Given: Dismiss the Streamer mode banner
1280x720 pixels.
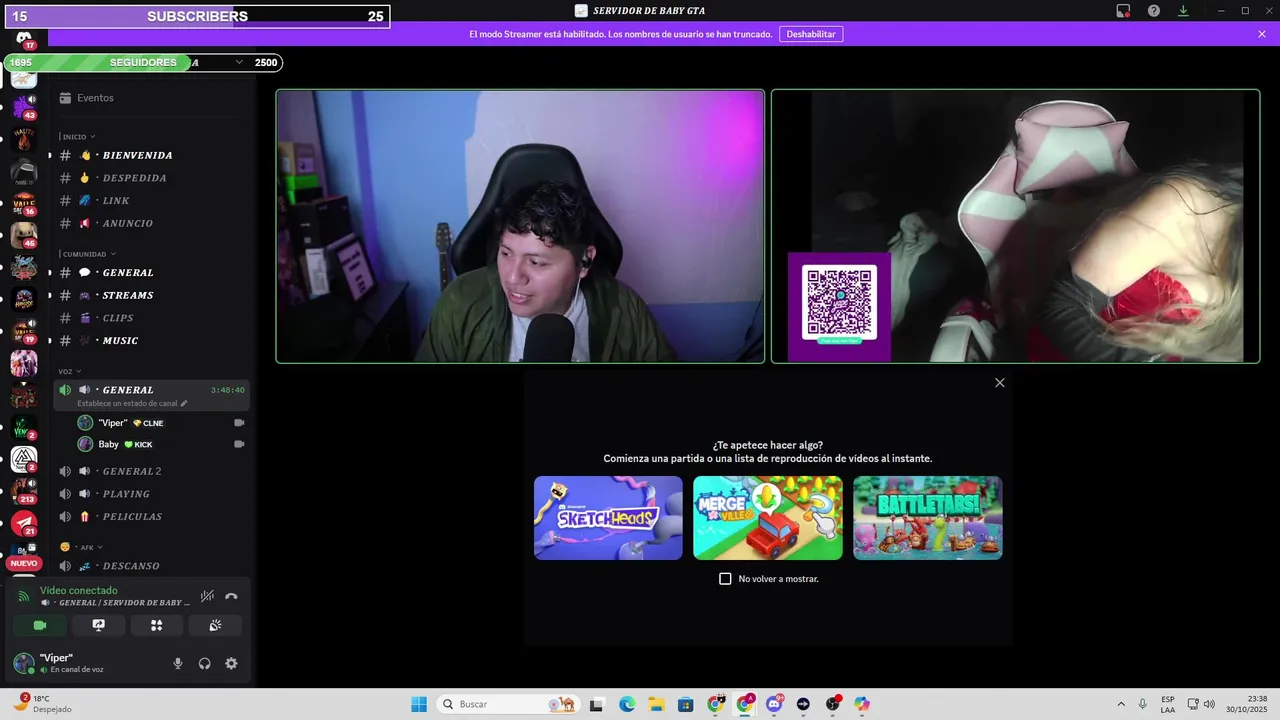Looking at the screenshot, I should (x=1262, y=34).
